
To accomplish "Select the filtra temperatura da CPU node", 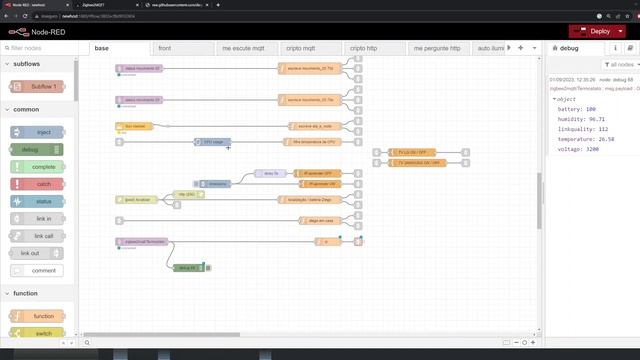I will tap(312, 142).
